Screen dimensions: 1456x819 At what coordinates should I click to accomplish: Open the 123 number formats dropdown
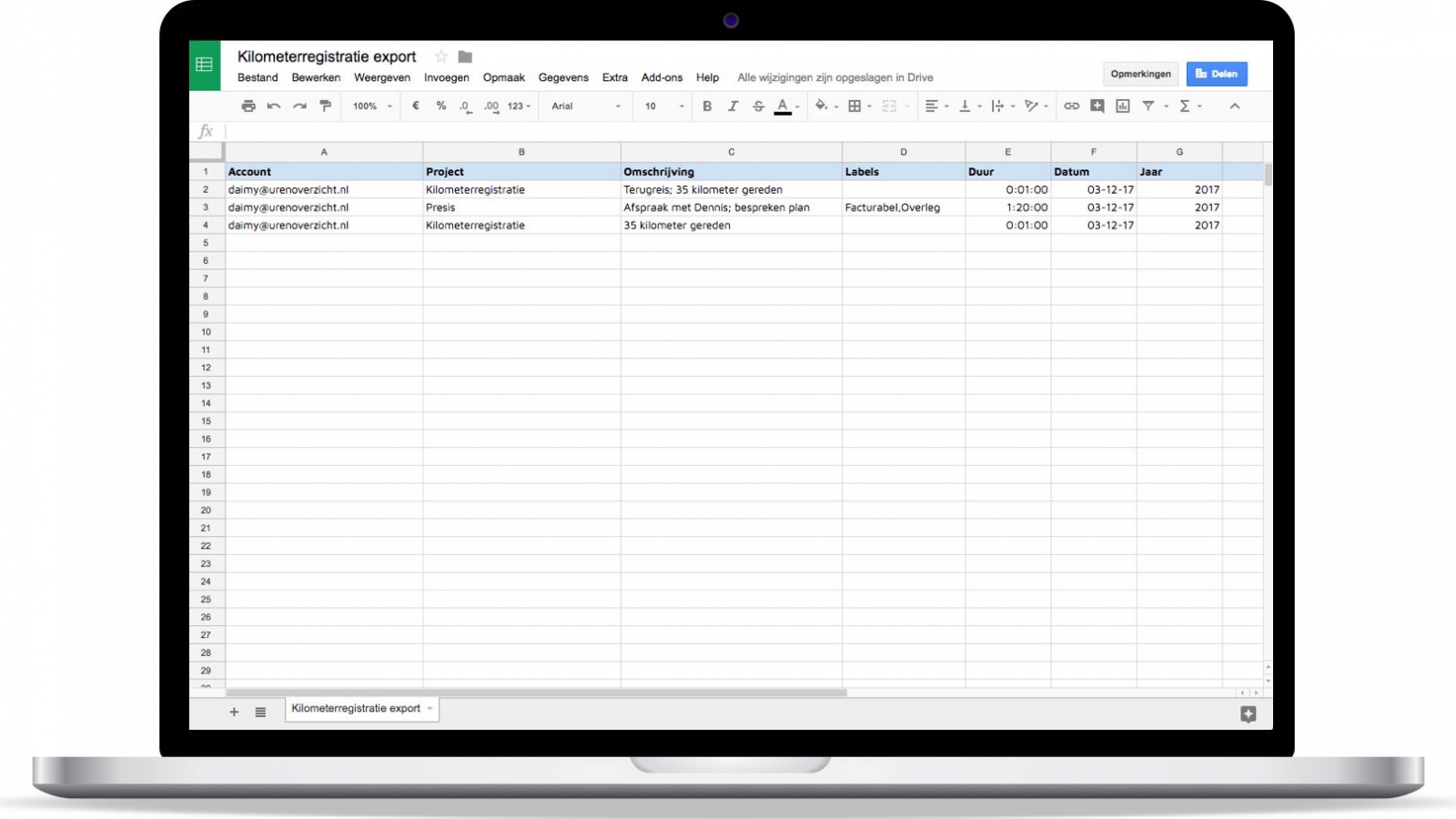pos(519,106)
